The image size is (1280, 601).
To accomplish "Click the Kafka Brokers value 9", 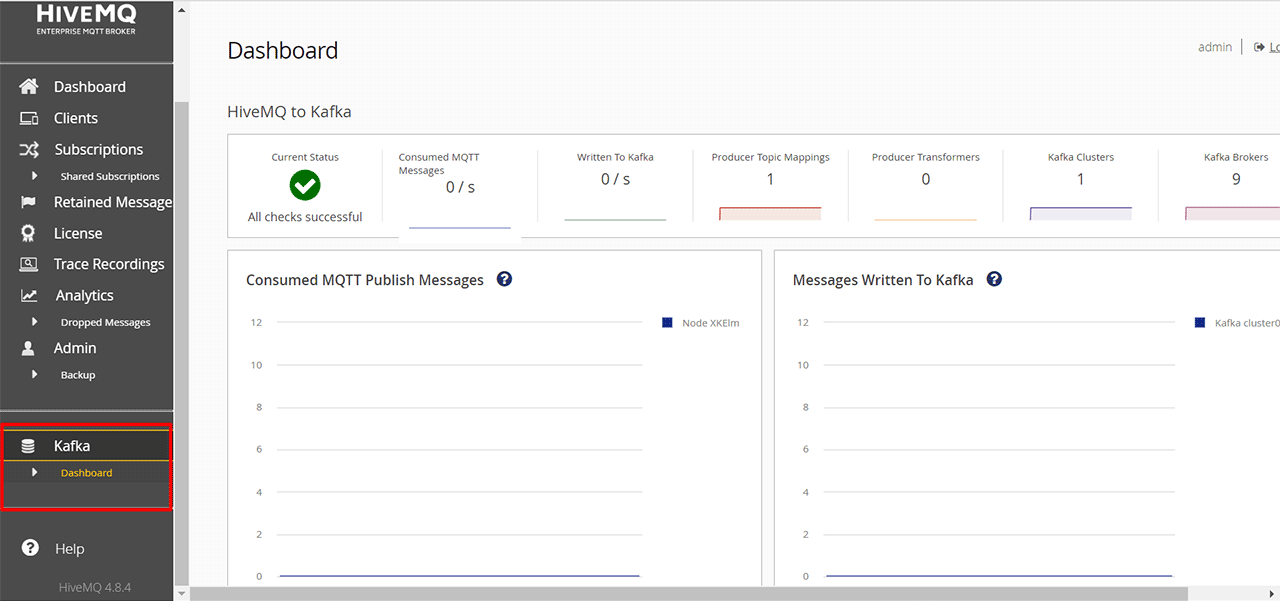I will coord(1236,179).
